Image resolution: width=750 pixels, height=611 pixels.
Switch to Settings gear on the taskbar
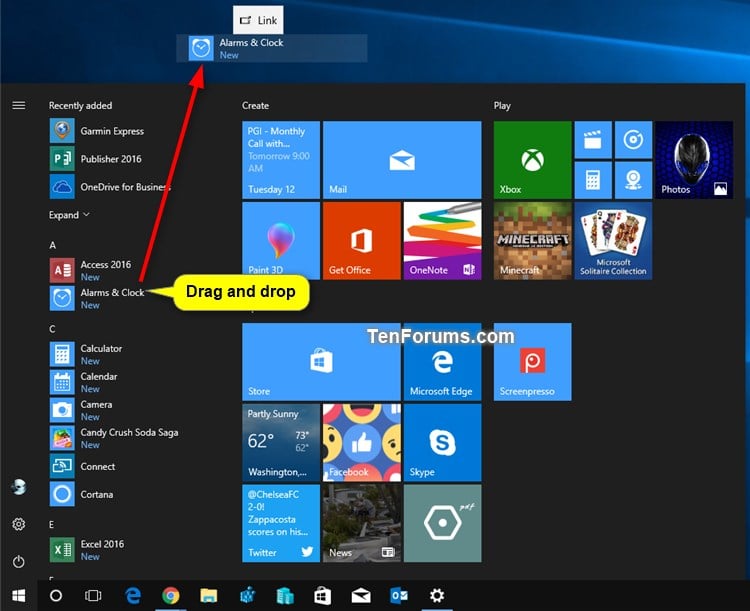click(x=437, y=595)
